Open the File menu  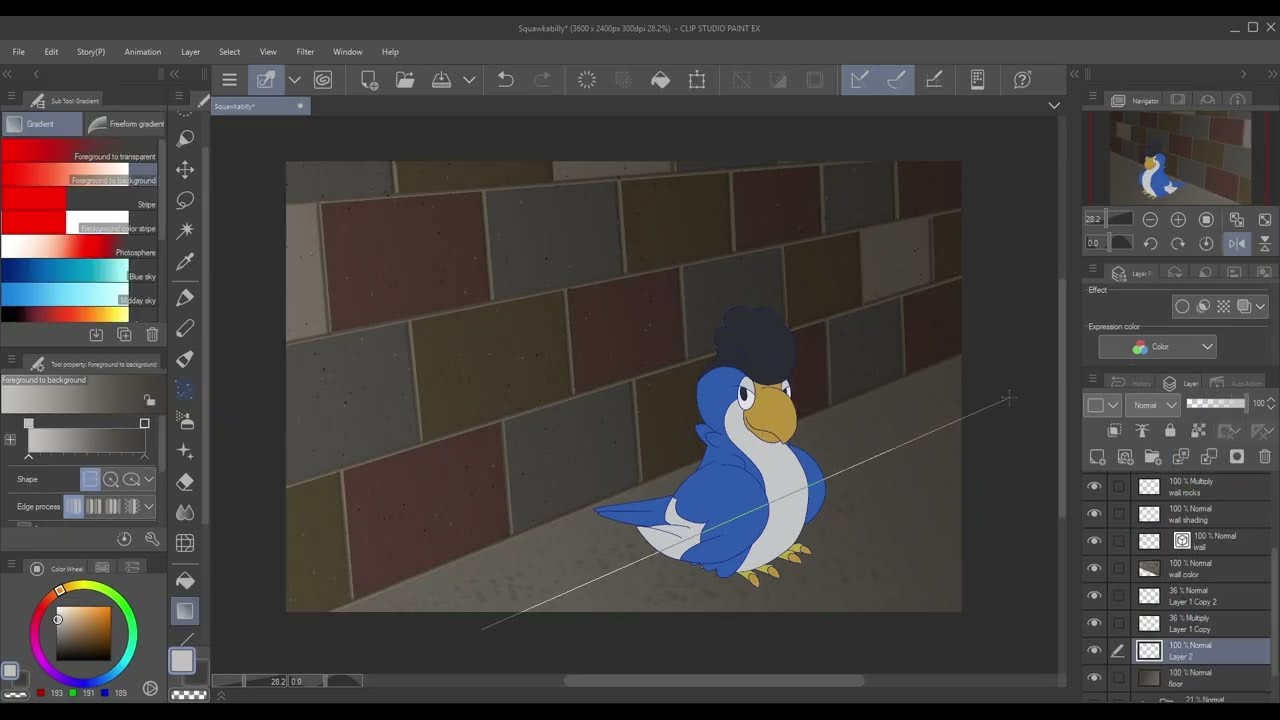click(19, 52)
